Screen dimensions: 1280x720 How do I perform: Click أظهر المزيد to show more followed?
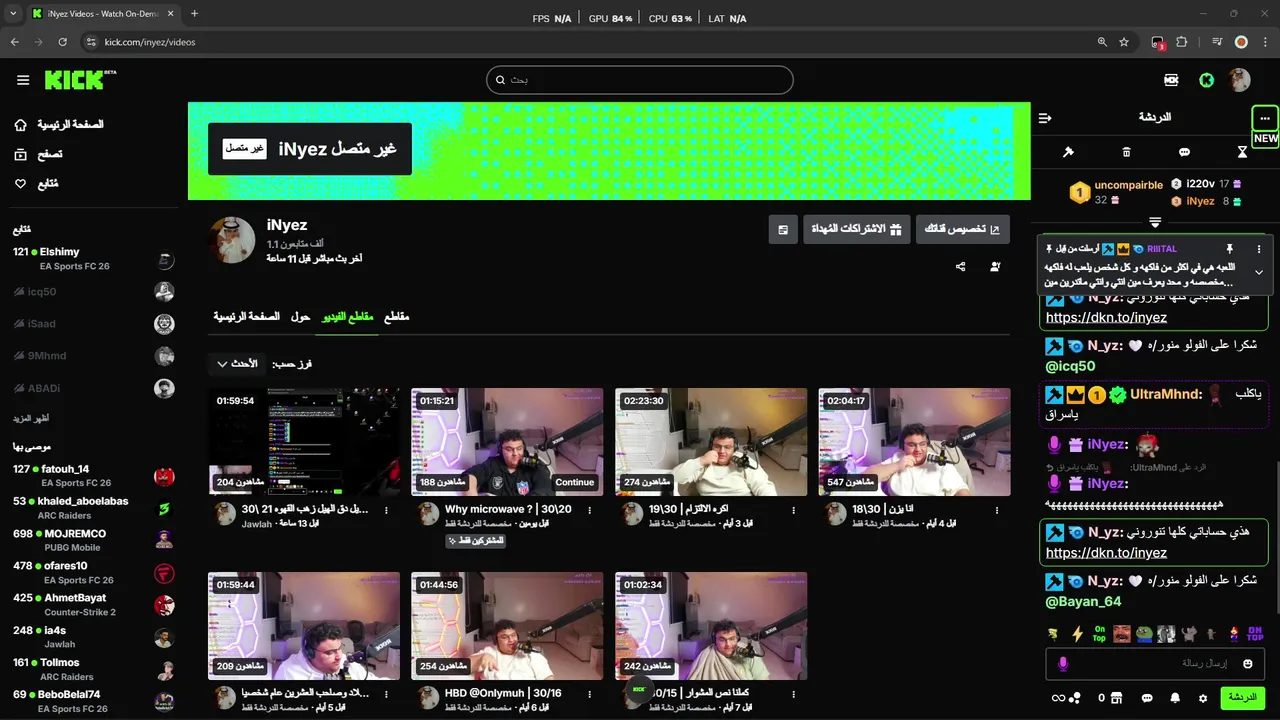pos(31,418)
